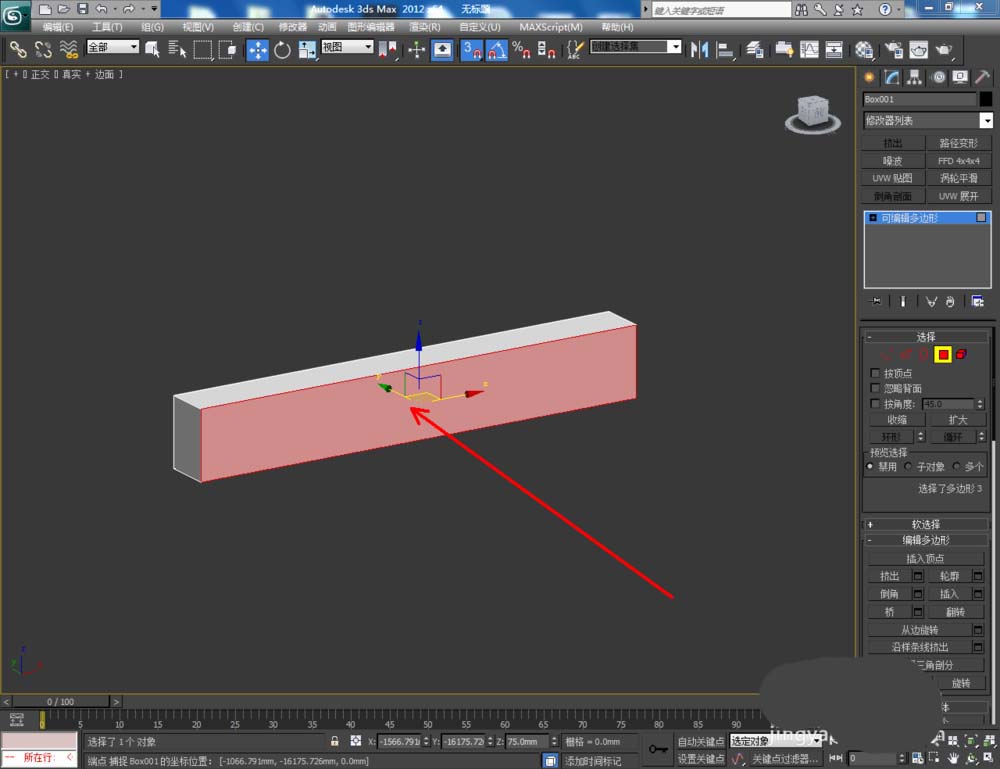Screen dimensions: 1000x769
Task: Activate the Select and Rotate tool
Action: (282, 49)
